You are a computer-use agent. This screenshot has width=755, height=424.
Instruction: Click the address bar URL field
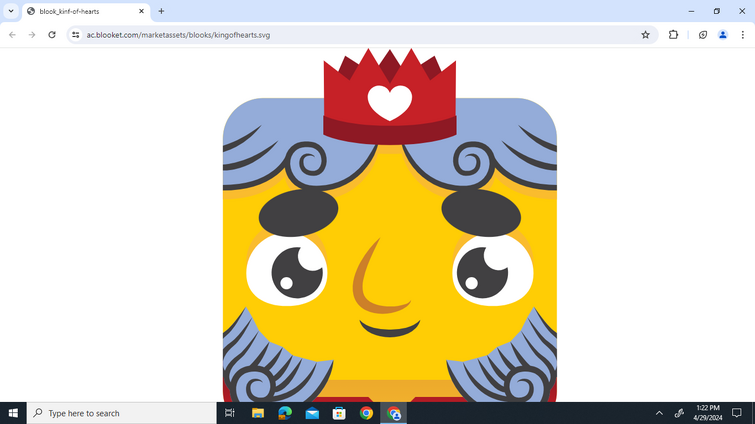pos(361,35)
